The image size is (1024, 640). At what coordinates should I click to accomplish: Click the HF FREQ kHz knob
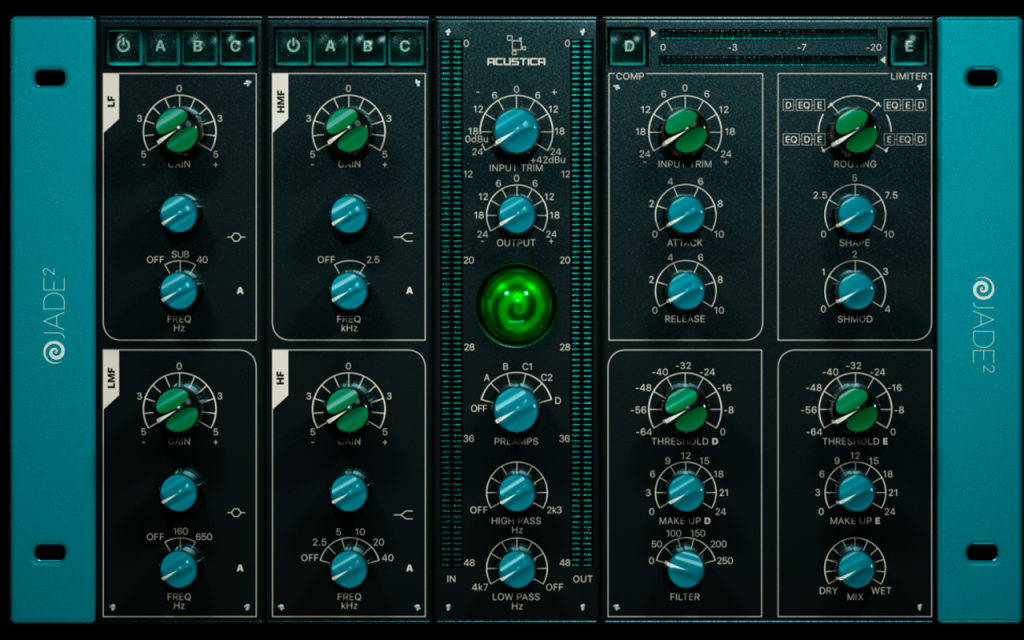point(349,569)
